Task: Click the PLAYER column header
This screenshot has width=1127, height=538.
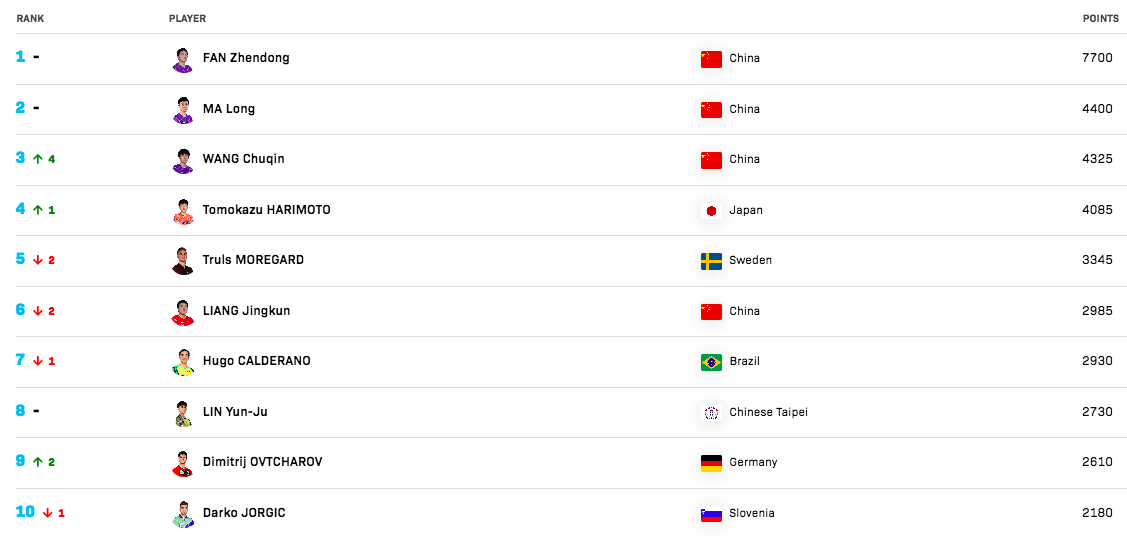Action: tap(187, 19)
